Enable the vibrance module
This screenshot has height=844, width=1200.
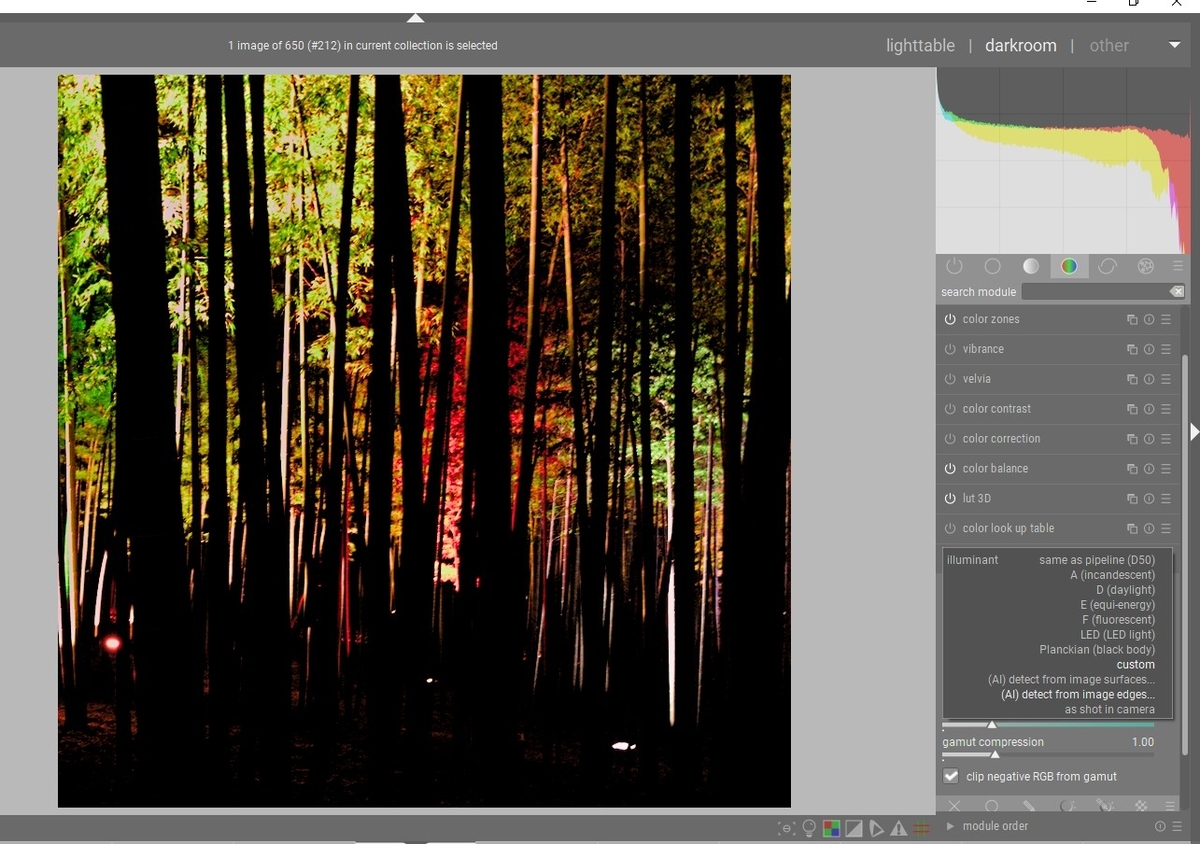click(x=950, y=349)
